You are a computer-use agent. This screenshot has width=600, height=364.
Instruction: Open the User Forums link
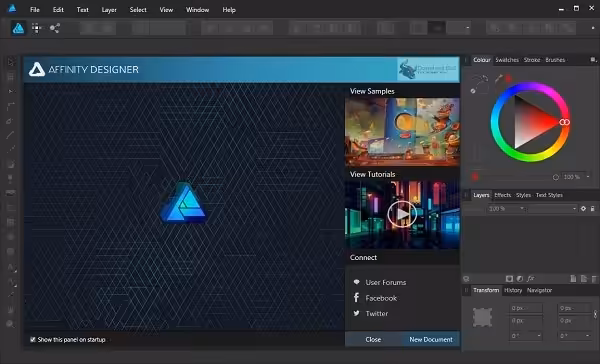386,282
